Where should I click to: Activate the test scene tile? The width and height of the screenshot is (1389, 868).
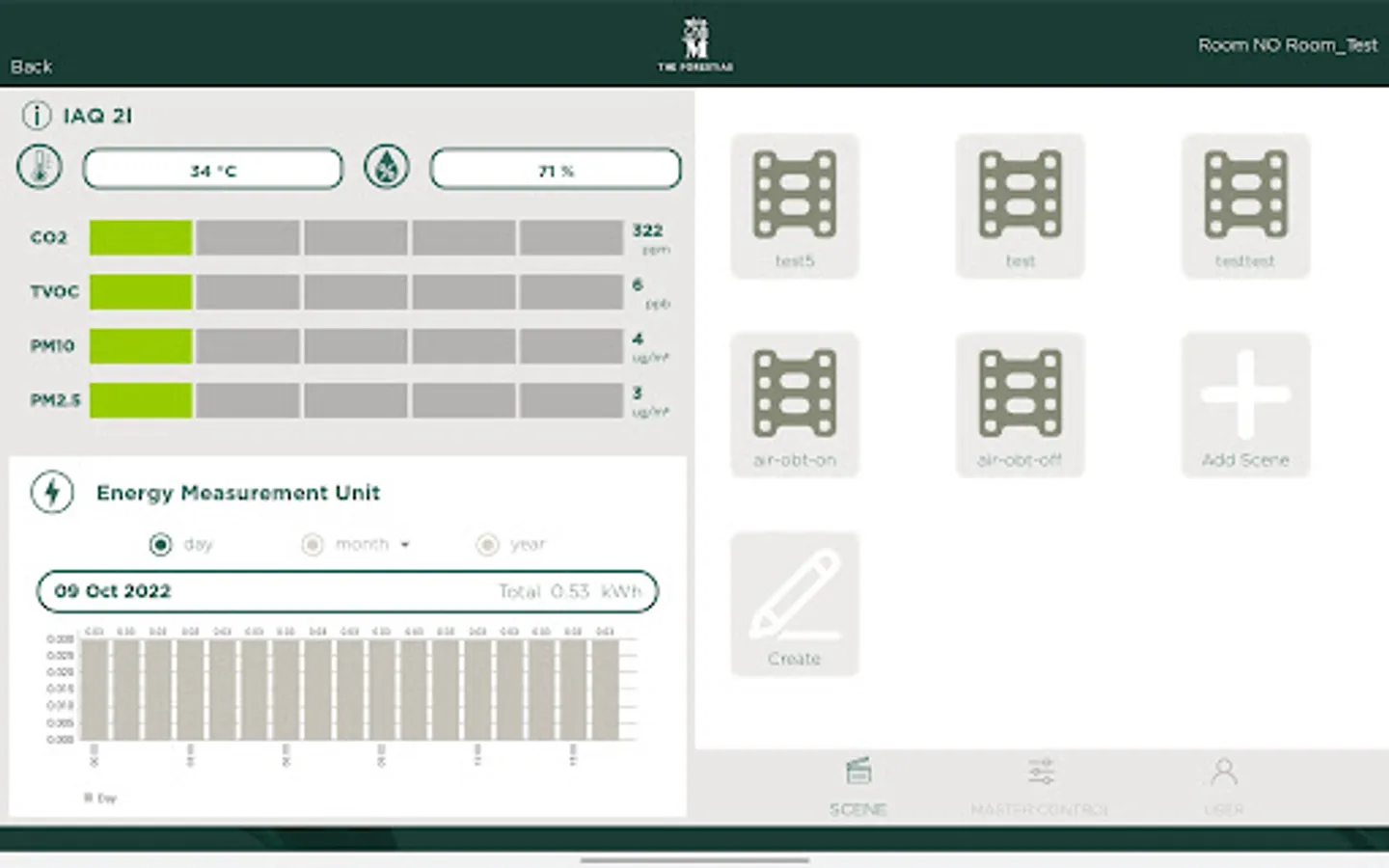(1021, 206)
